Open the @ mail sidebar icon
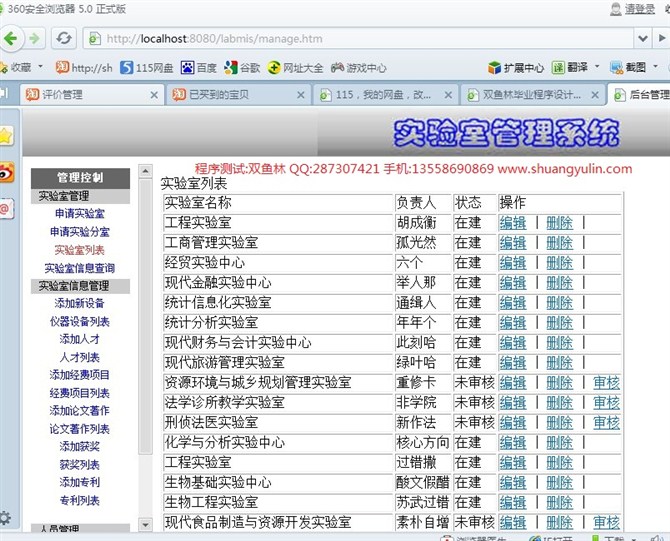The image size is (670, 541). [6, 209]
